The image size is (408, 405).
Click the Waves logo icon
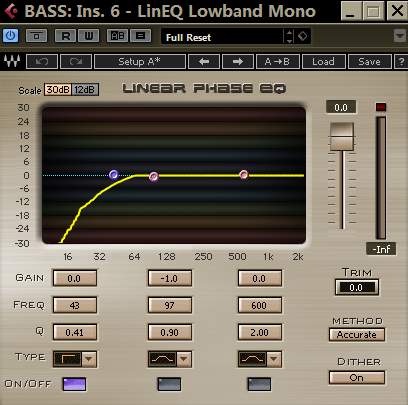pos(12,61)
